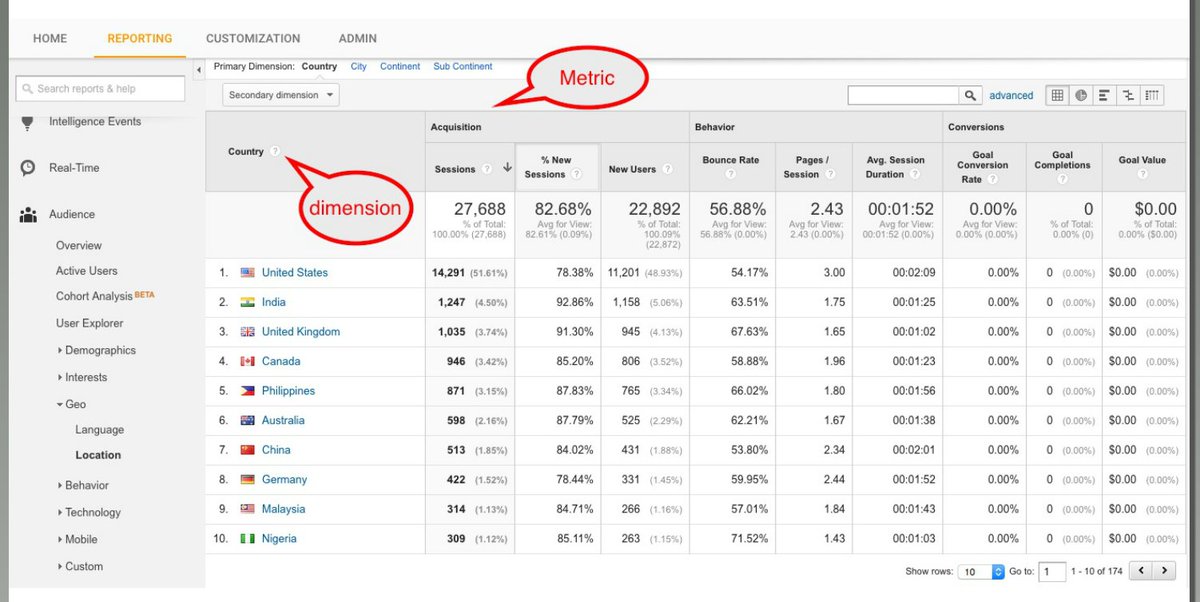Click the table search input box

click(x=903, y=95)
